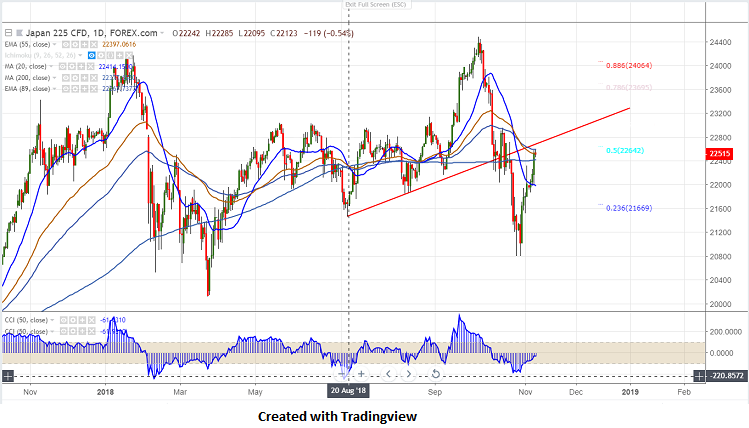Open settings for the lower CCI (50, close)

click(x=73, y=332)
